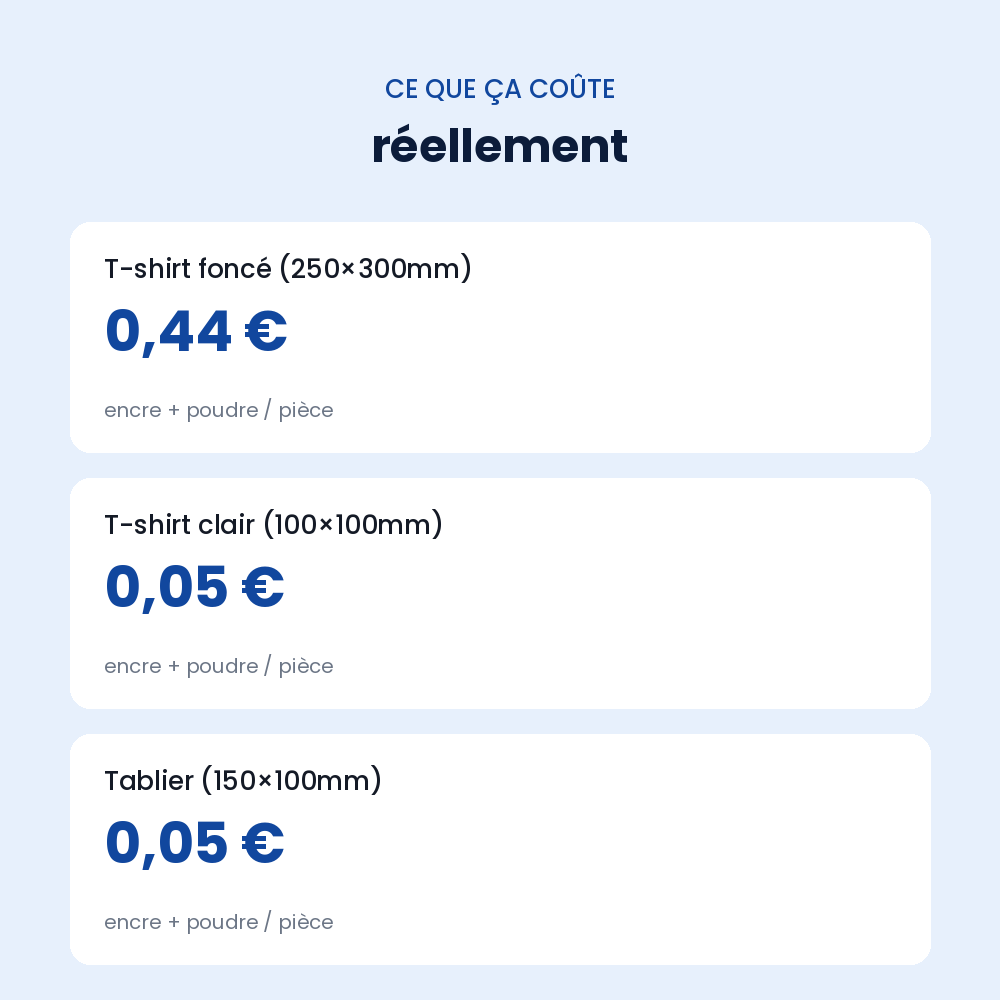Click the 'CE QUE ÇA COÛTE' heading
The height and width of the screenshot is (1000, 1000).
(x=500, y=89)
